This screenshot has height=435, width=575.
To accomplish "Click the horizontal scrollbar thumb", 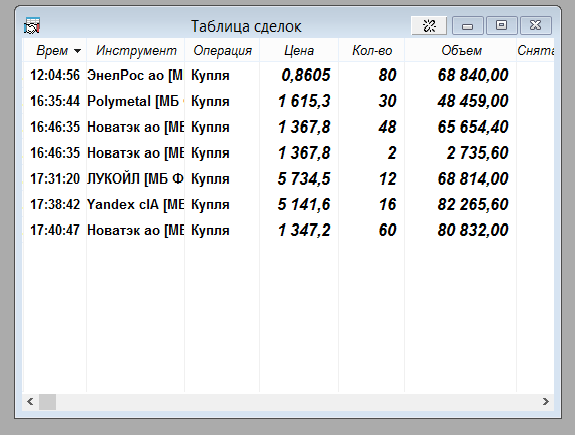I will click(x=47, y=402).
